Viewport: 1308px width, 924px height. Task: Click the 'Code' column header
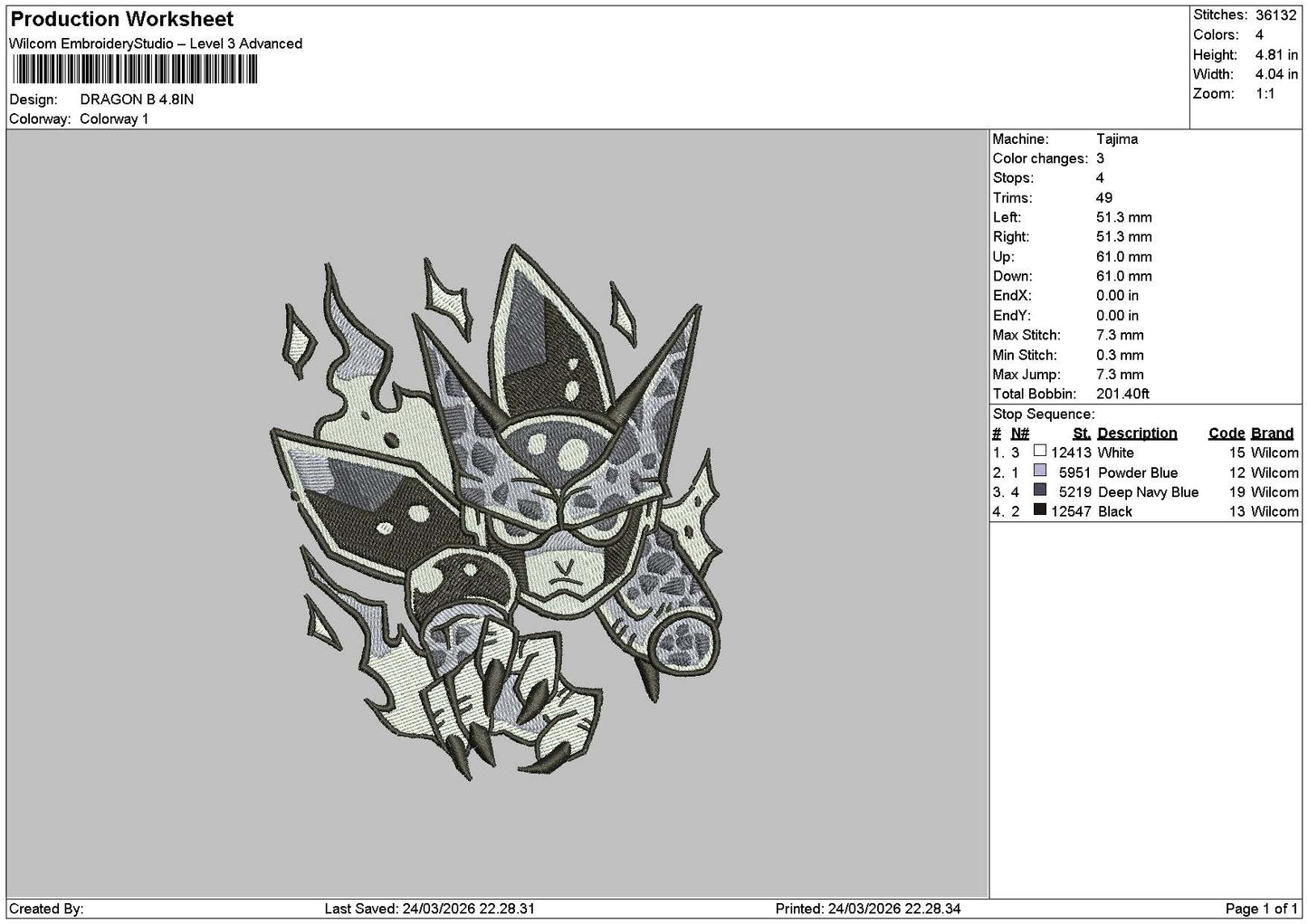pyautogui.click(x=1227, y=433)
